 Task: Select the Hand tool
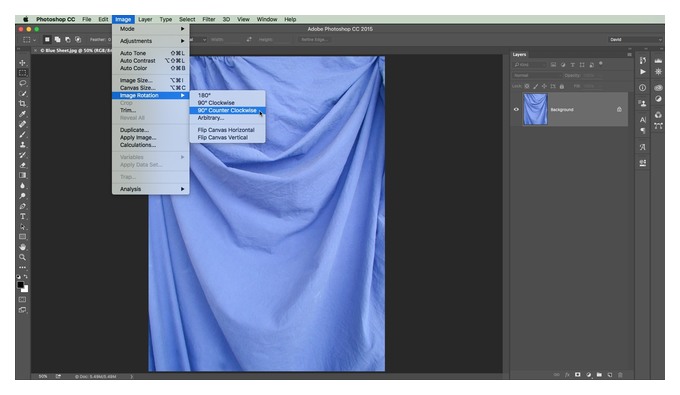23,247
